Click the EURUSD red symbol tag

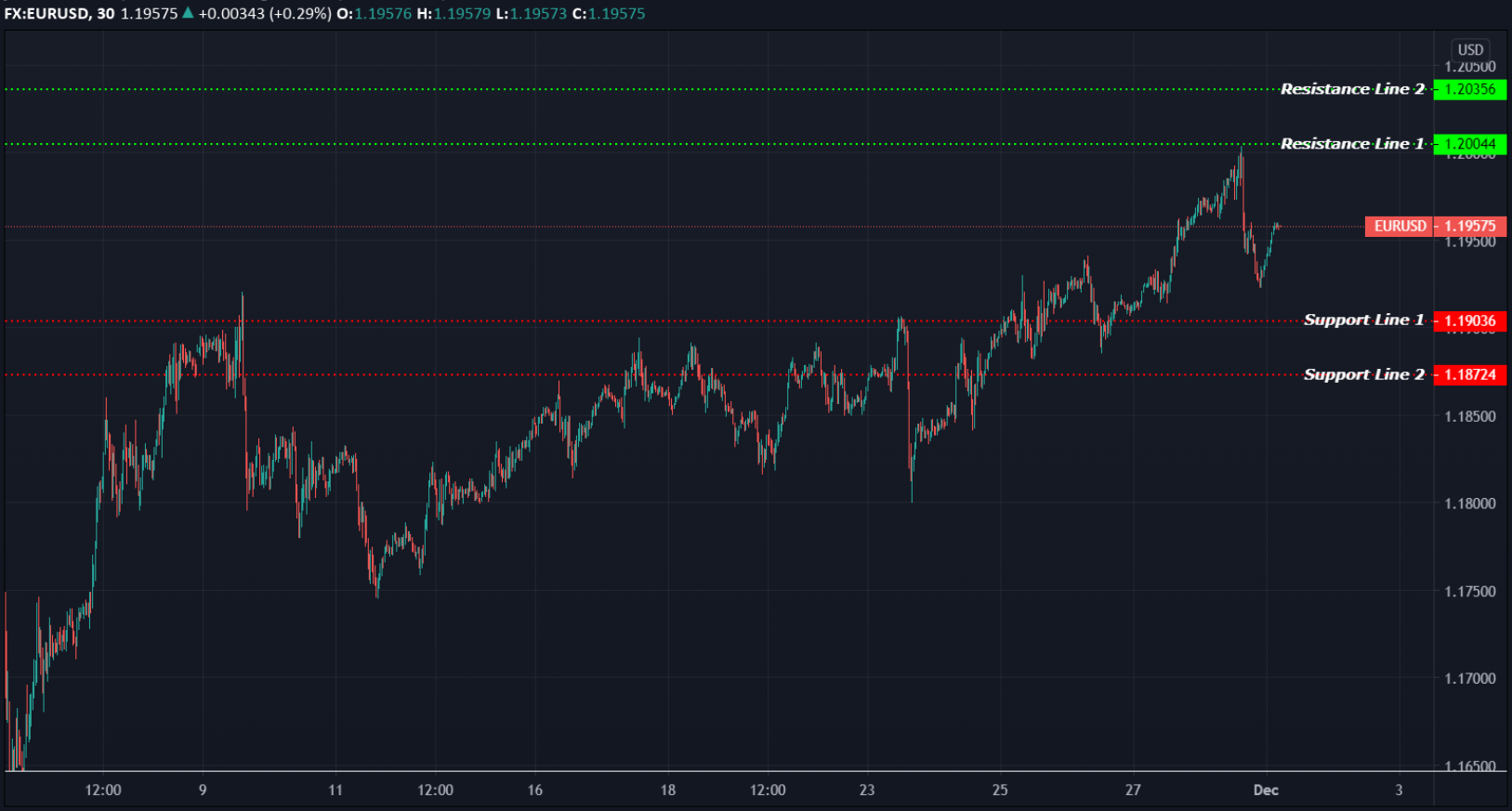[1400, 226]
